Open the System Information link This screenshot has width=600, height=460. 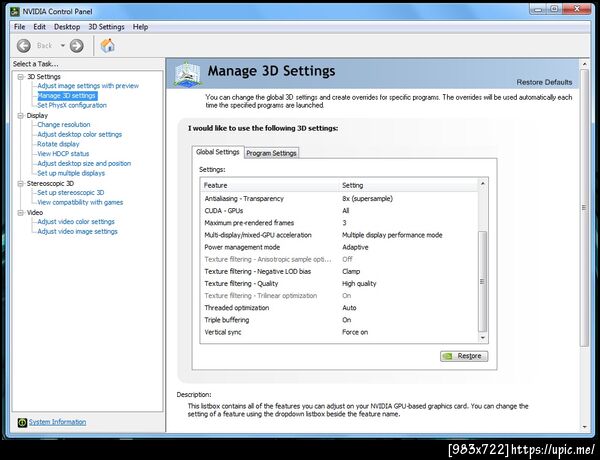(57, 422)
